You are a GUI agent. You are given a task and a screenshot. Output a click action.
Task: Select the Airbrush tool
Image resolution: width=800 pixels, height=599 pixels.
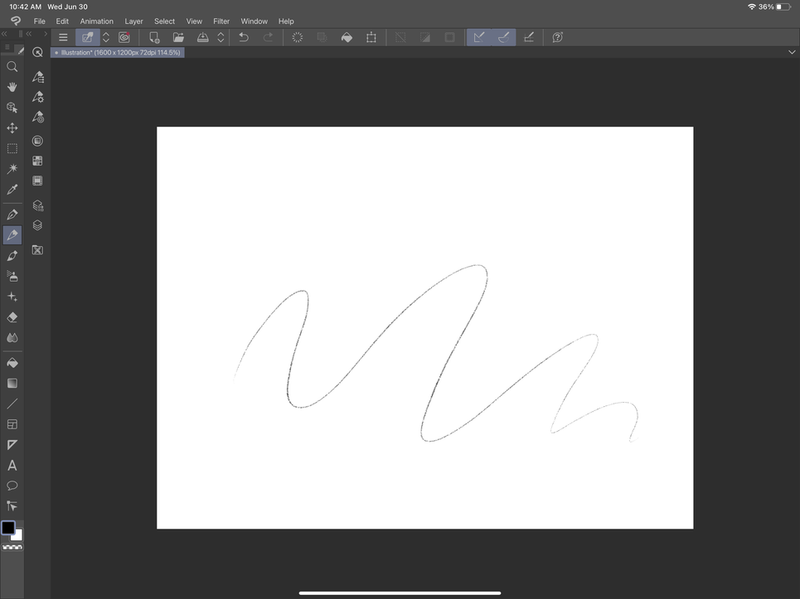(13, 278)
